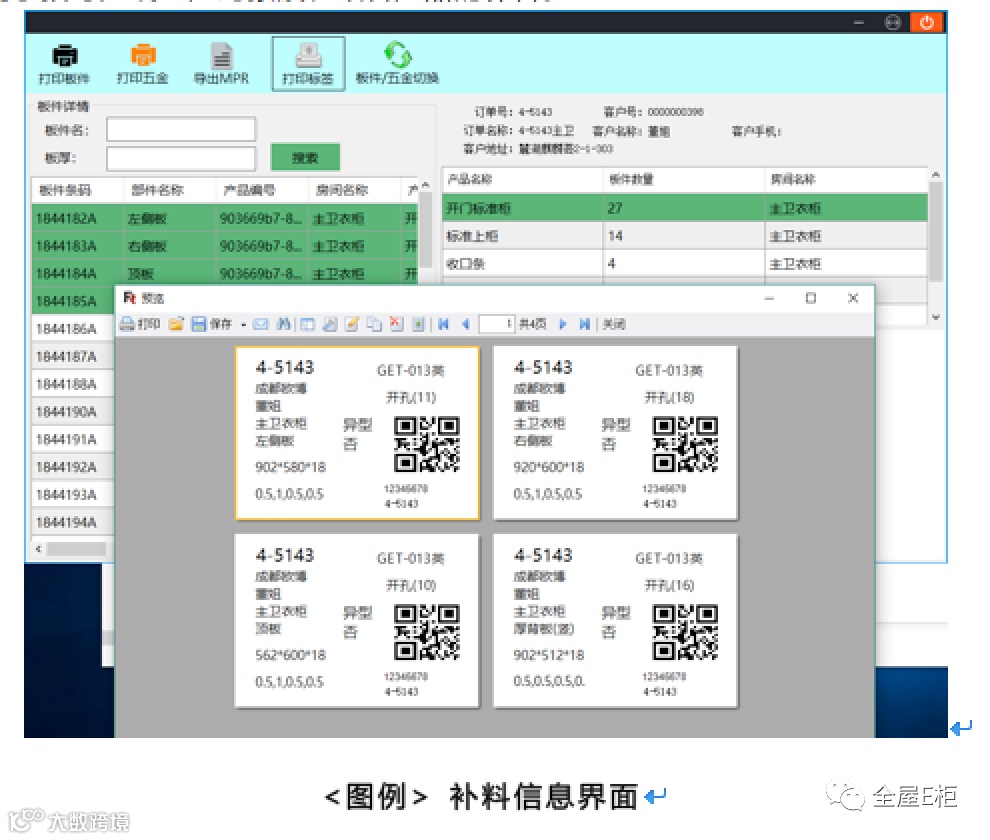Go to first page in preview
The height and width of the screenshot is (840, 990).
pyautogui.click(x=444, y=325)
